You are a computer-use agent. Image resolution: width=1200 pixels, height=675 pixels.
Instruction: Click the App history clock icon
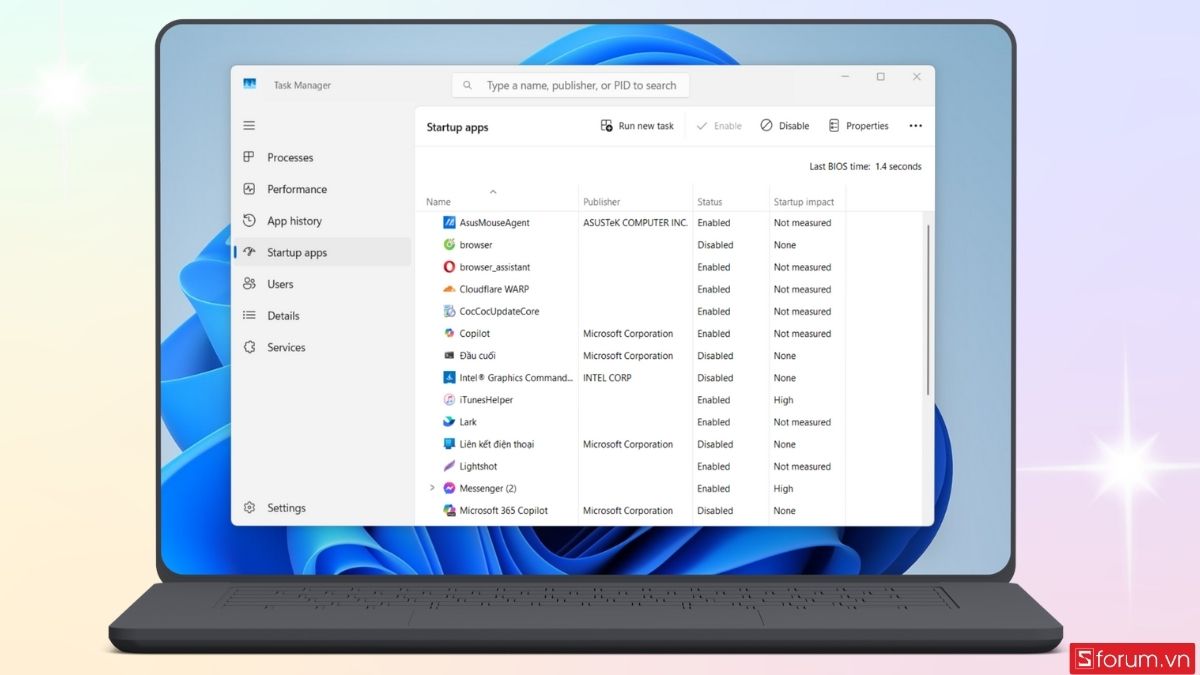pyautogui.click(x=249, y=221)
